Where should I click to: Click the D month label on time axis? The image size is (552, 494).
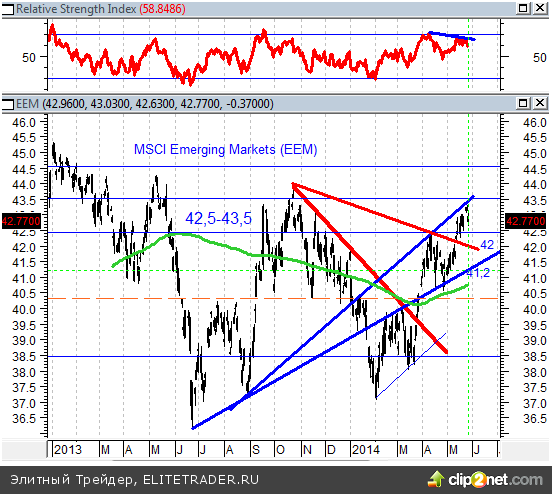(x=331, y=450)
